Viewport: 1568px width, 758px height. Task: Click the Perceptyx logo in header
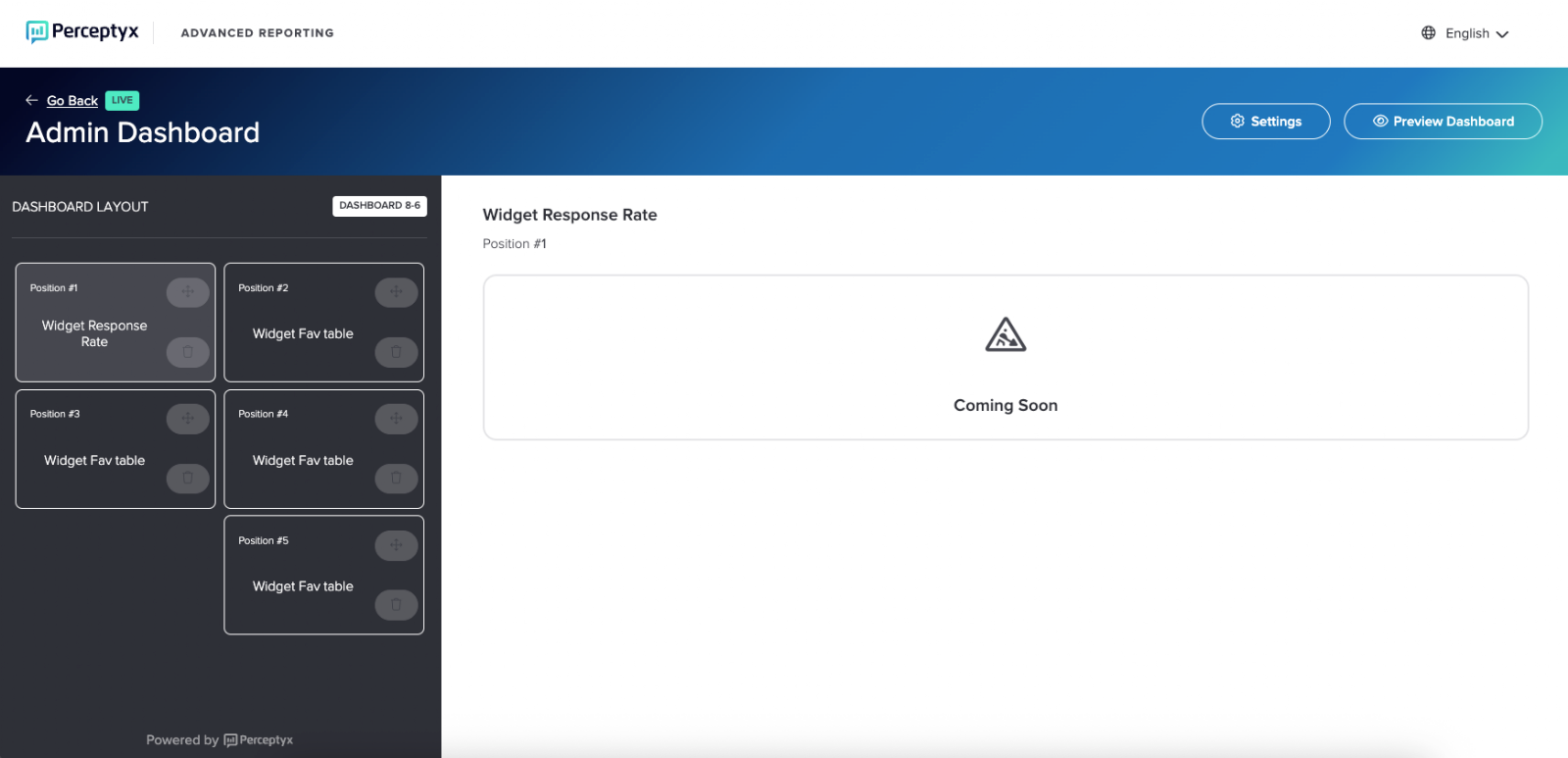click(82, 32)
